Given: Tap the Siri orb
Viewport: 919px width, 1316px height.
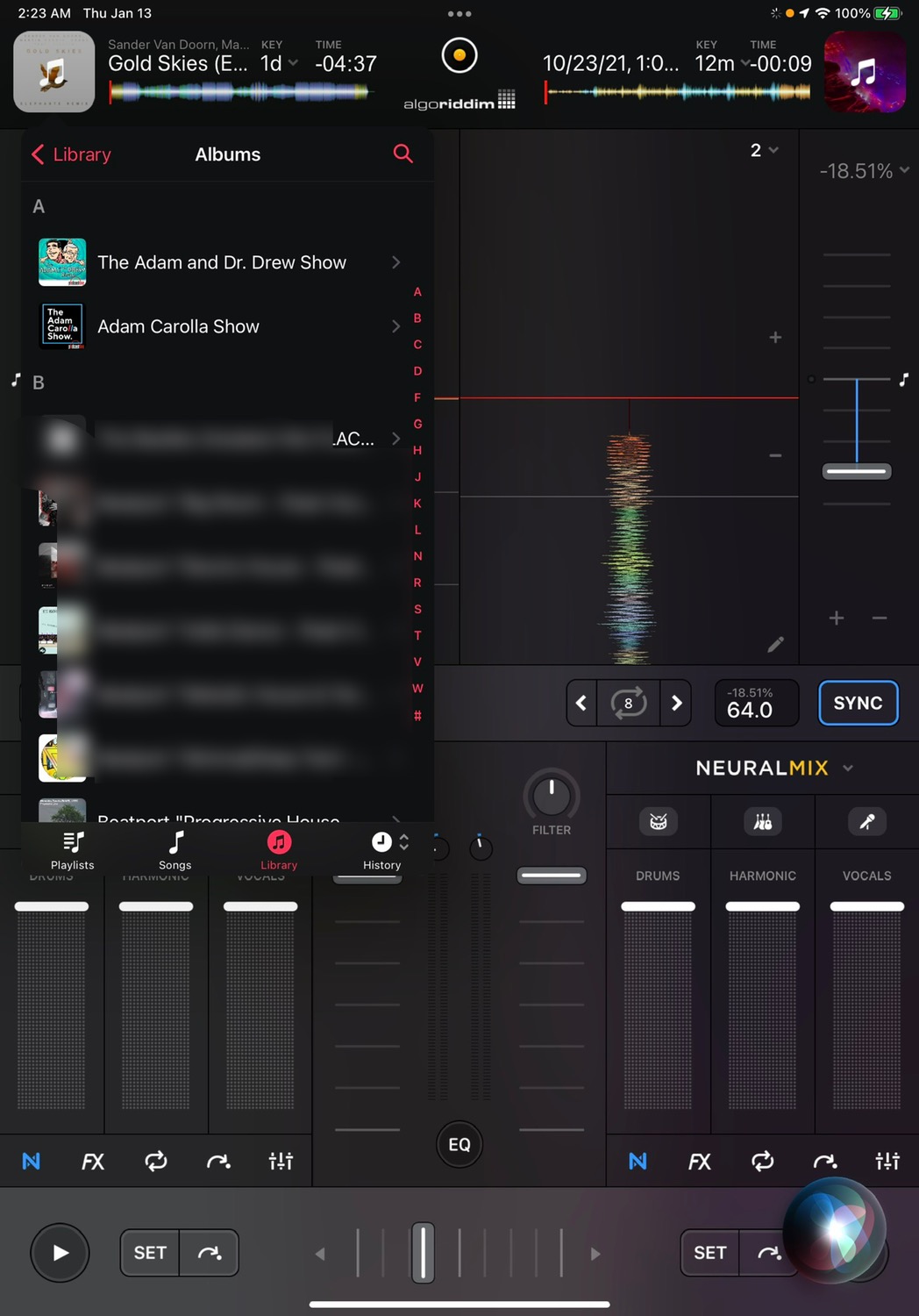Looking at the screenshot, I should [834, 1230].
